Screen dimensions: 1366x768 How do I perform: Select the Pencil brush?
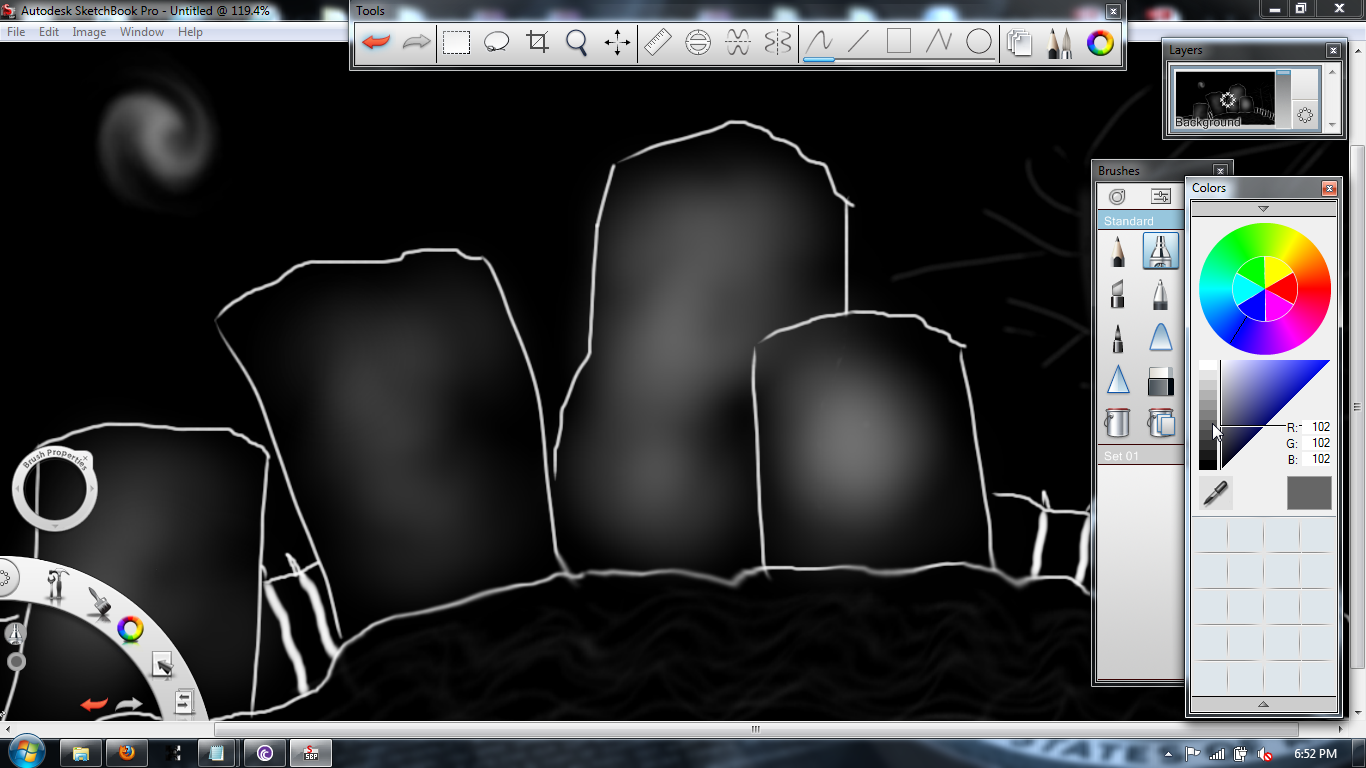point(1118,251)
